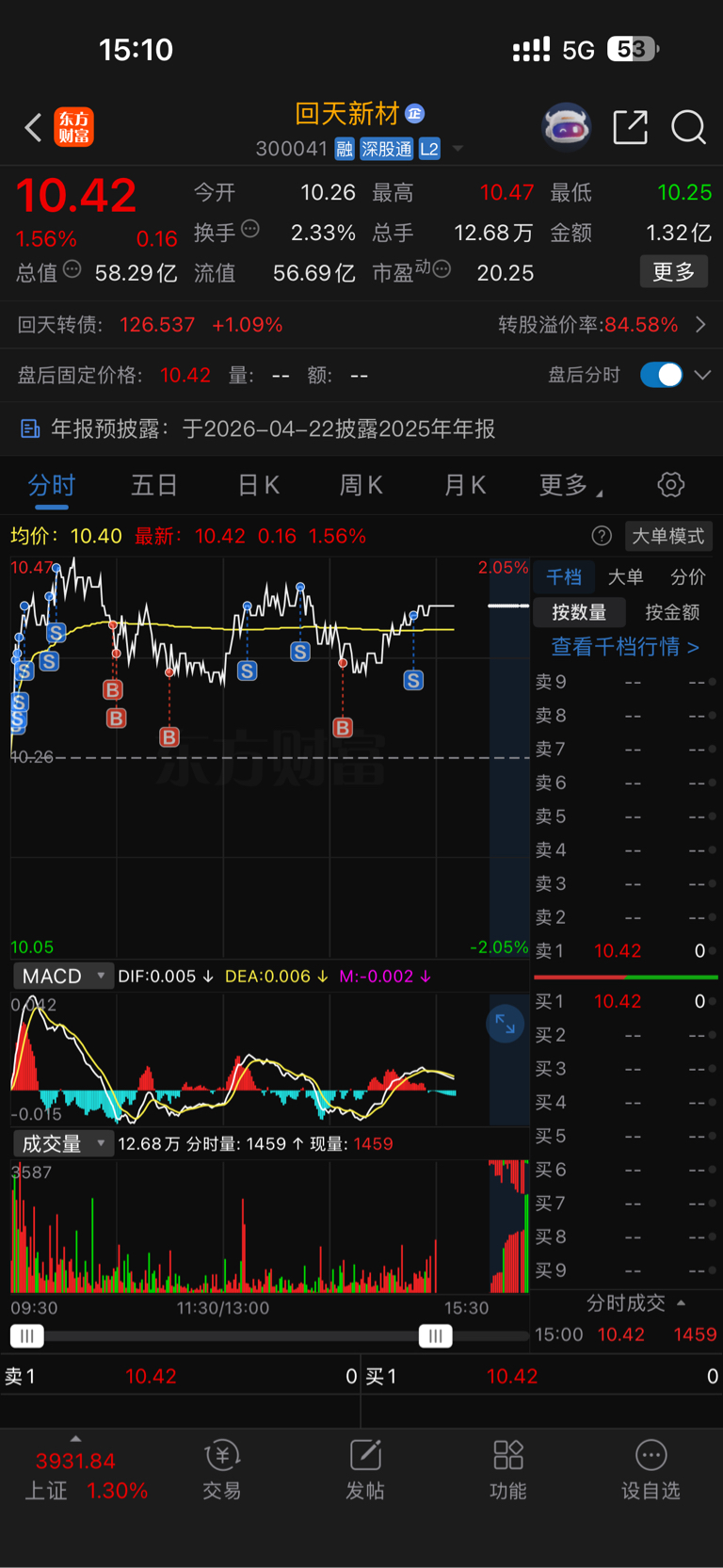Open chart settings gear icon
Viewport: 723px width, 1568px height.
pyautogui.click(x=671, y=485)
